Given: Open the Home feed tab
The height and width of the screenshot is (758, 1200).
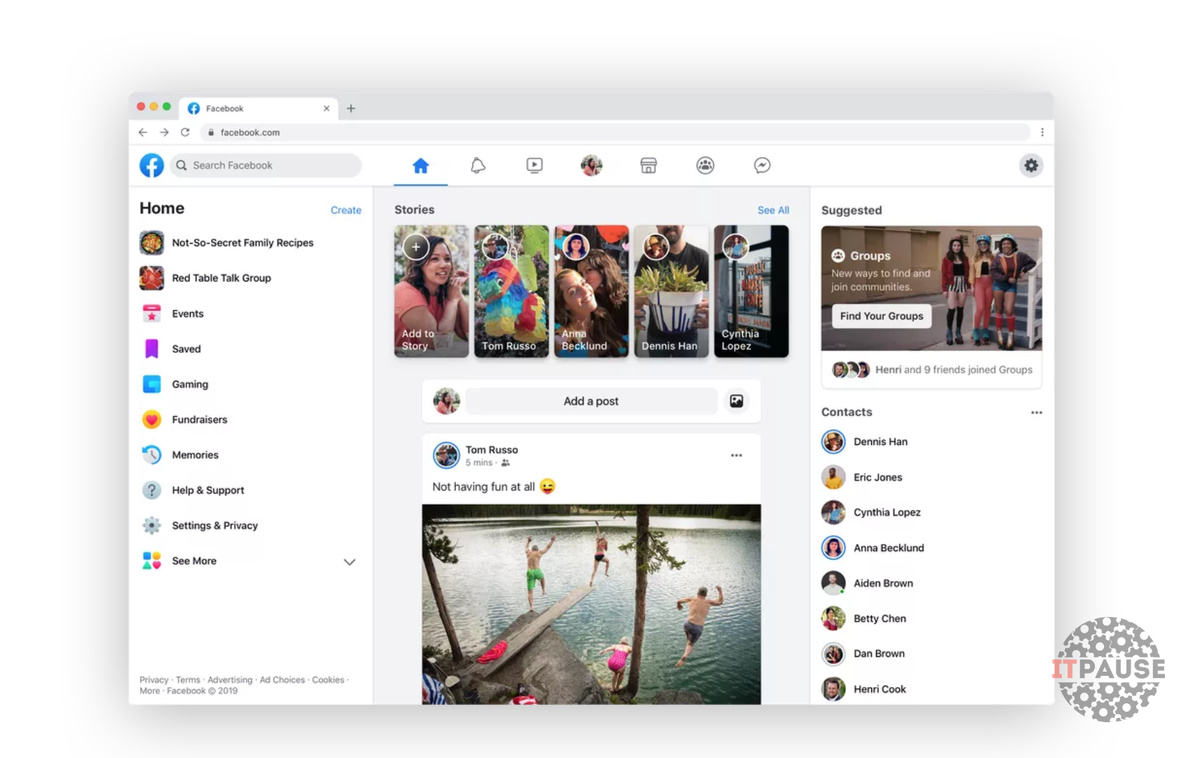Looking at the screenshot, I should 421,166.
